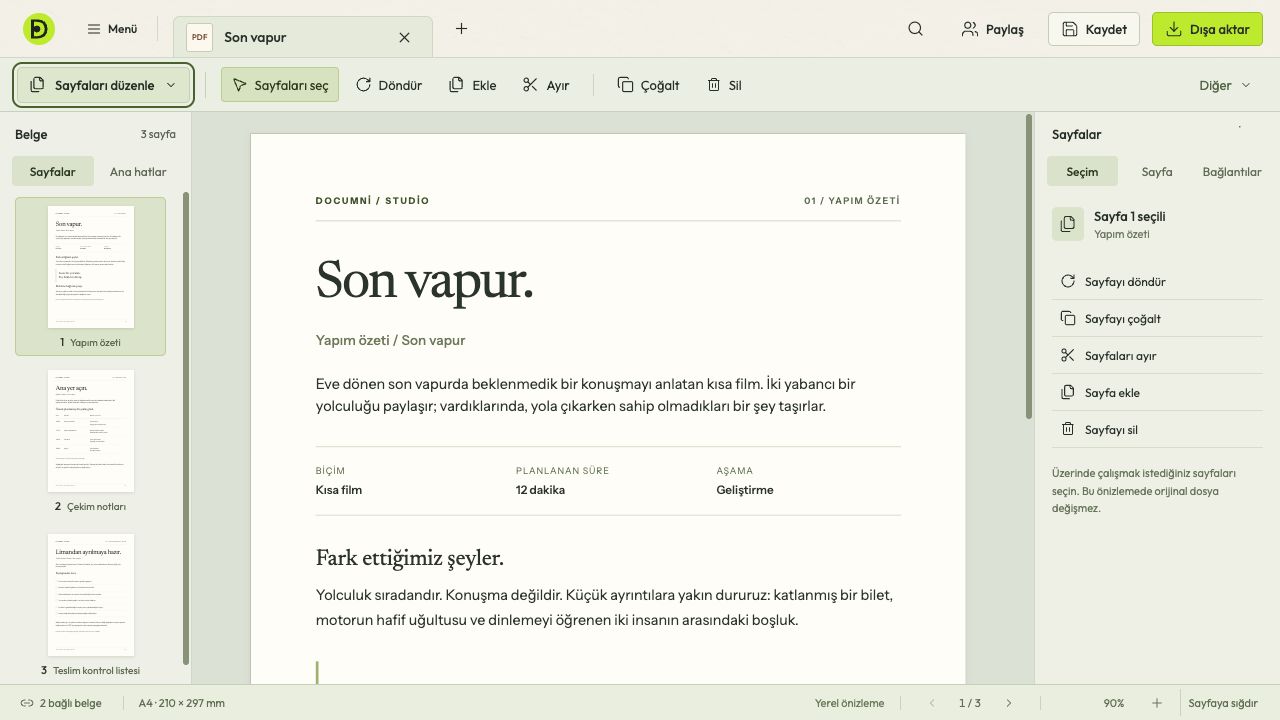Select the Son vapur document tab
The height and width of the screenshot is (720, 1280).
[302, 37]
